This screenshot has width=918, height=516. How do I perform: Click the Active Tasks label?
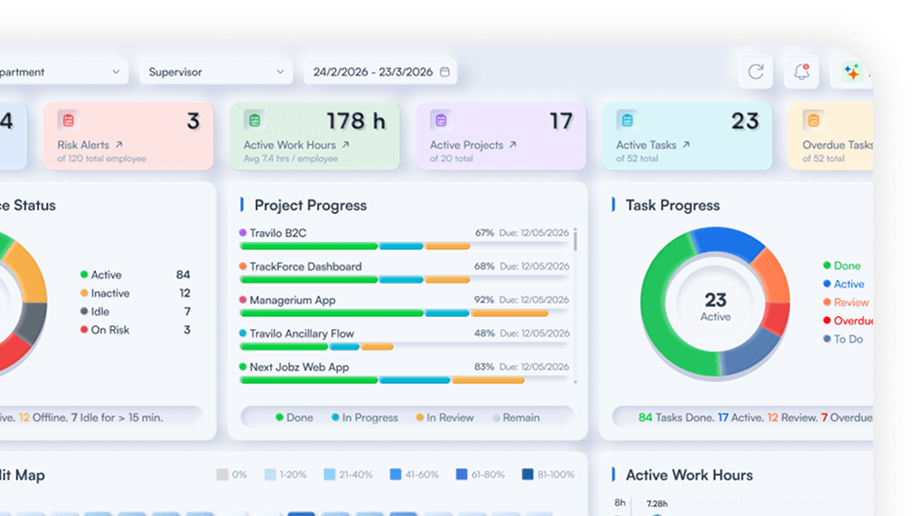(x=646, y=145)
